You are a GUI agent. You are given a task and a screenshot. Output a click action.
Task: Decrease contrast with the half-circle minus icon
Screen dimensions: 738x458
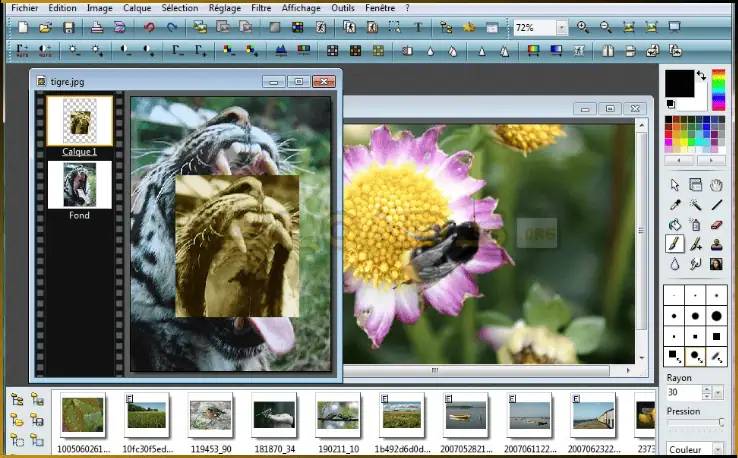pyautogui.click(x=126, y=50)
